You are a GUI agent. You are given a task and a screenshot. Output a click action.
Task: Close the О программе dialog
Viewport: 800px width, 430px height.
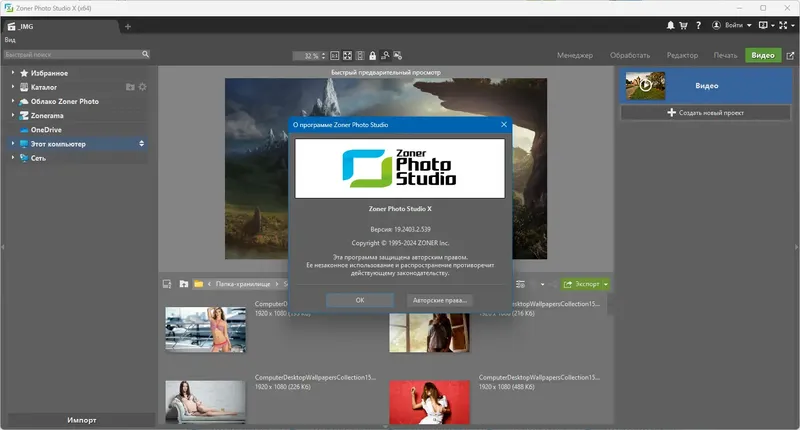coord(504,124)
